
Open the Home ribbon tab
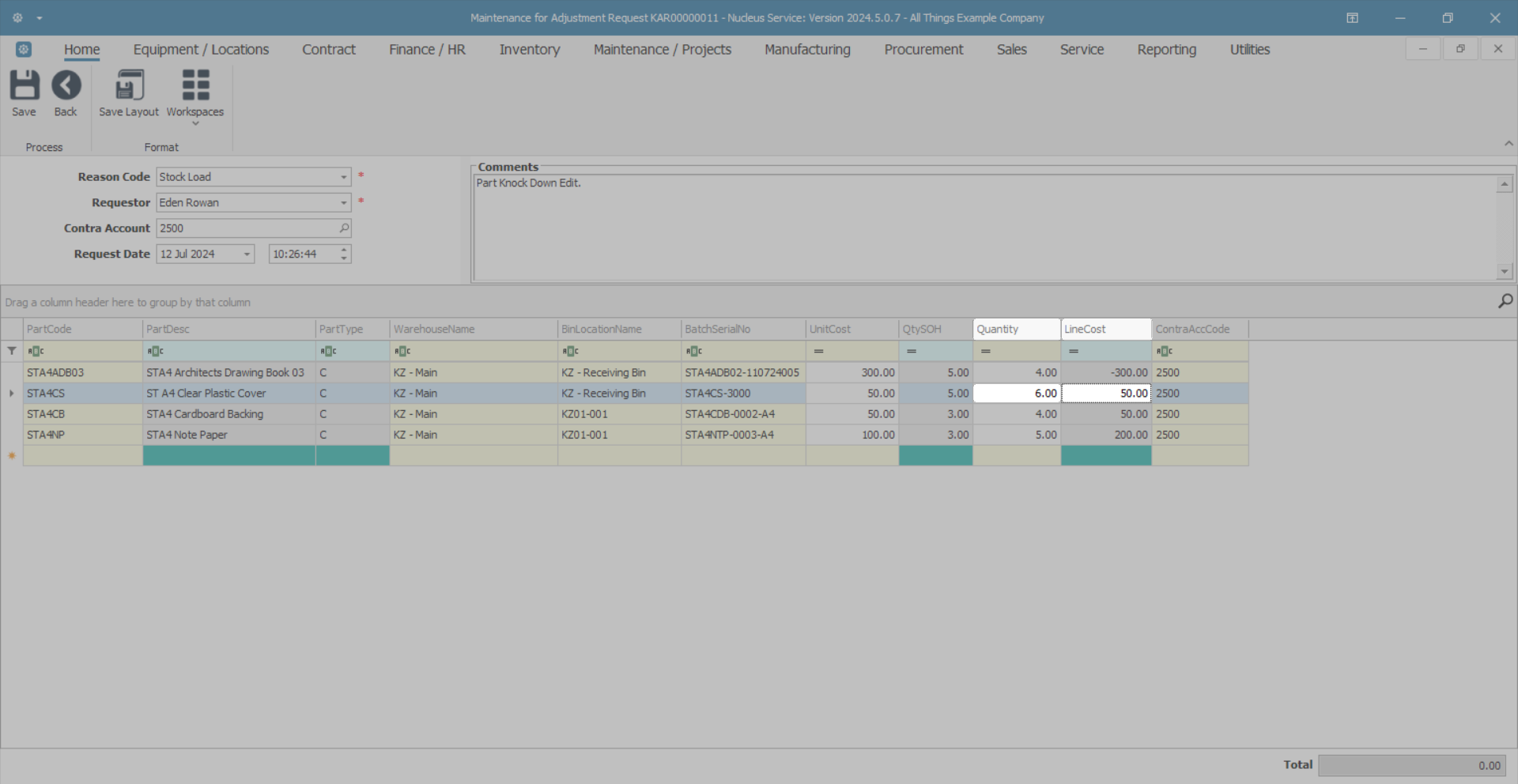click(82, 49)
